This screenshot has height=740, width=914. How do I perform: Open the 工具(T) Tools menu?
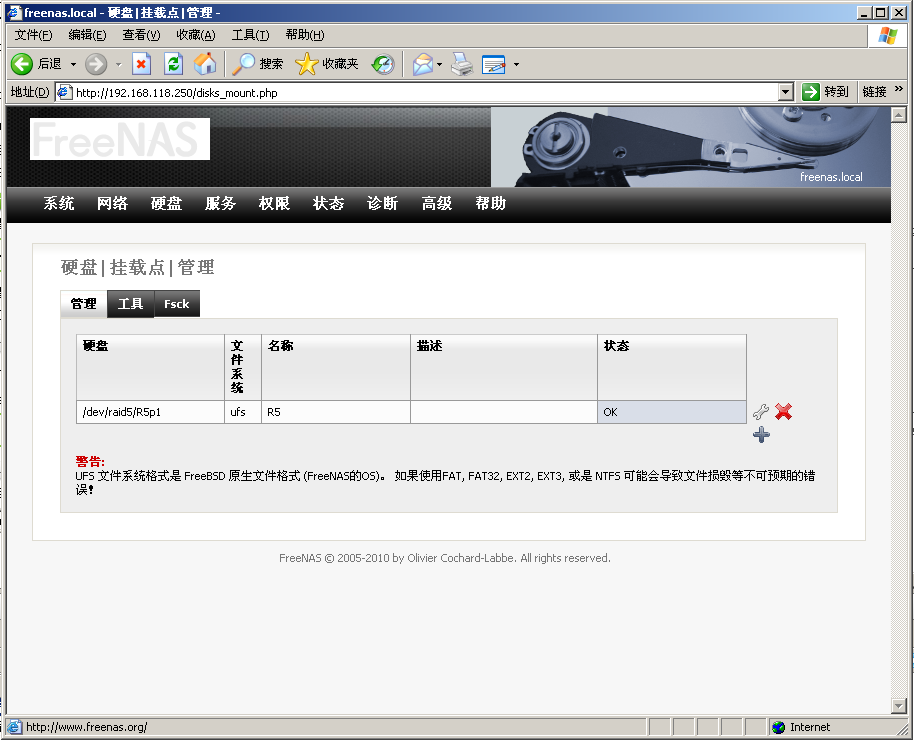251,35
